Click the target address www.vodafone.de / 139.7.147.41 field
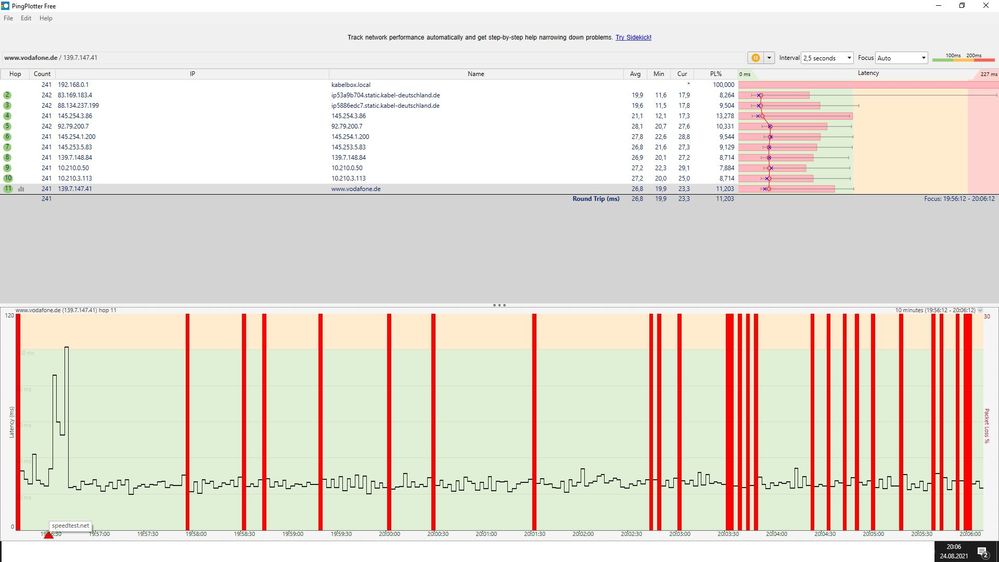999x562 pixels. tap(51, 58)
